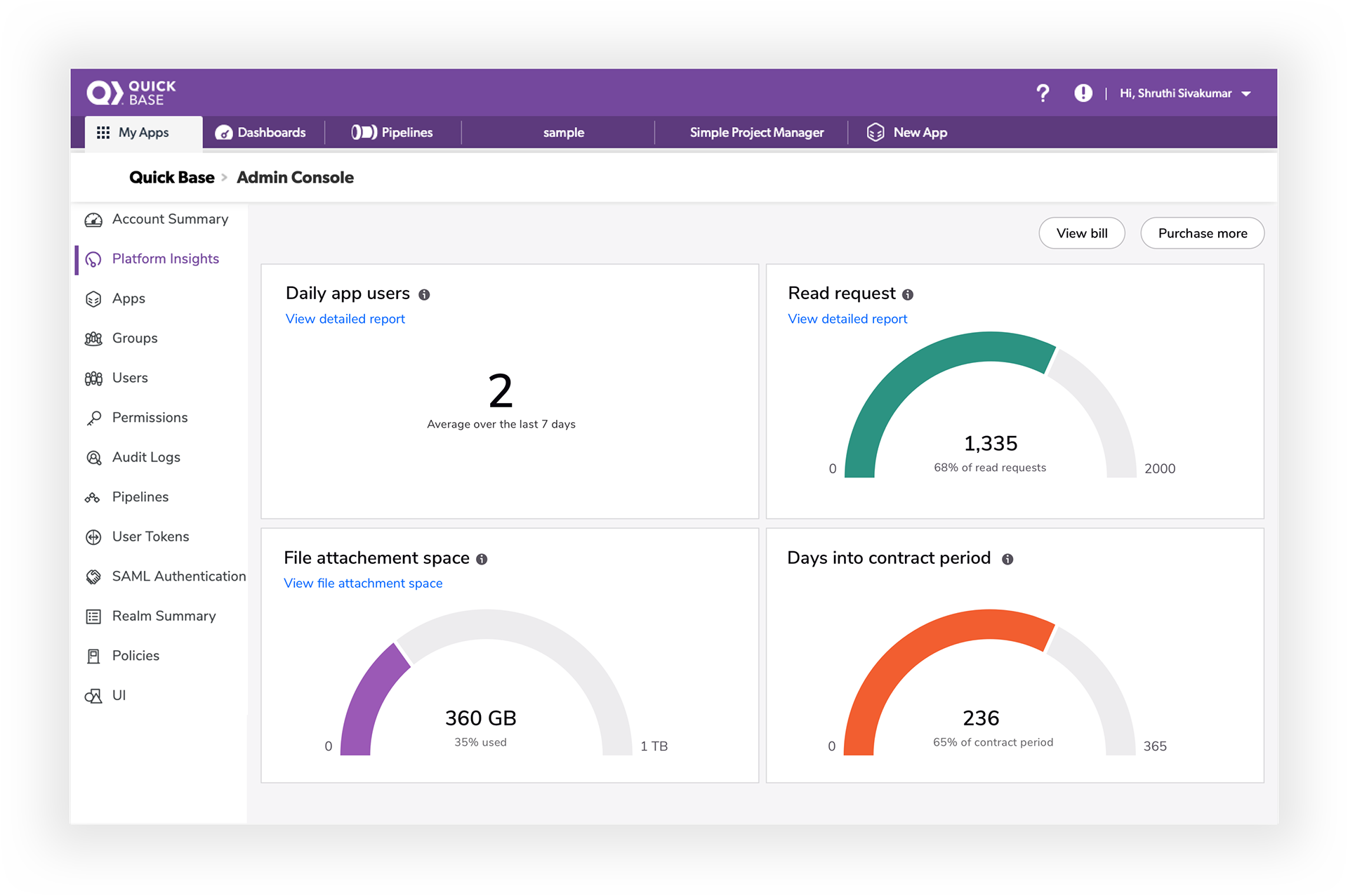This screenshot has width=1348, height=896.
Task: Click the daily users average value 2
Action: point(501,391)
